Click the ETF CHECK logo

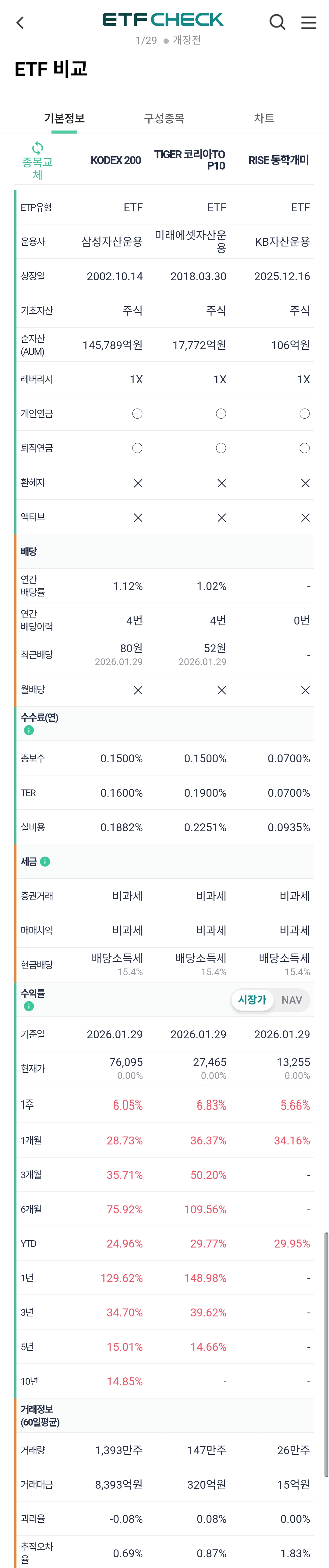[x=163, y=20]
